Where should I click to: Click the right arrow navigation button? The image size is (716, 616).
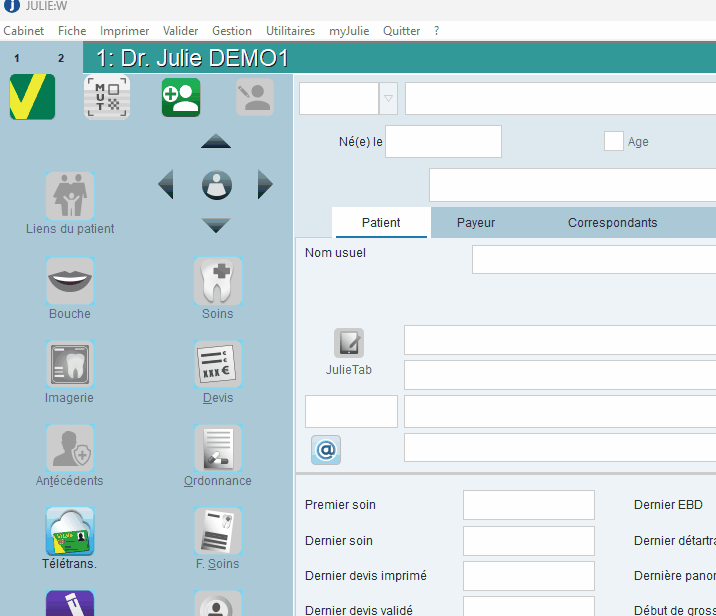pyautogui.click(x=265, y=184)
